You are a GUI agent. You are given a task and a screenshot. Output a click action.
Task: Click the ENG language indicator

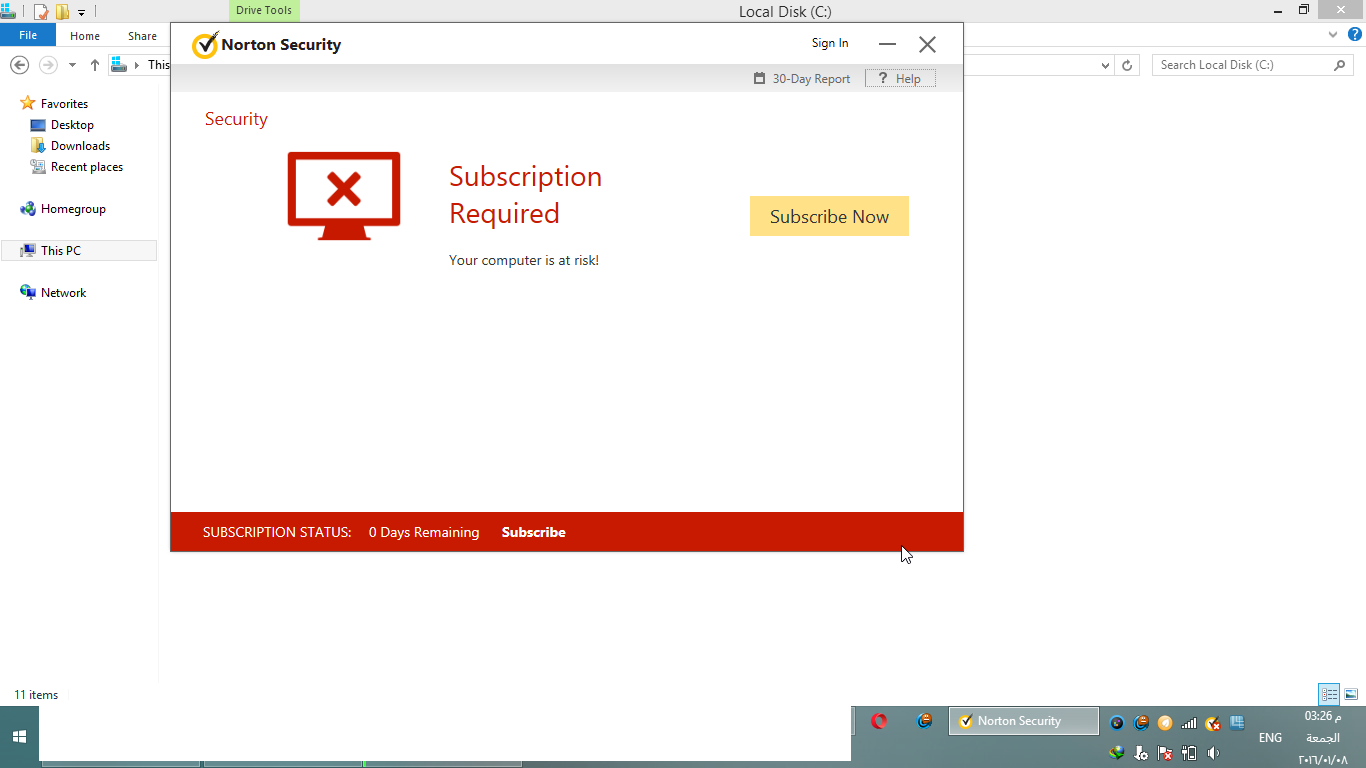tap(1270, 738)
